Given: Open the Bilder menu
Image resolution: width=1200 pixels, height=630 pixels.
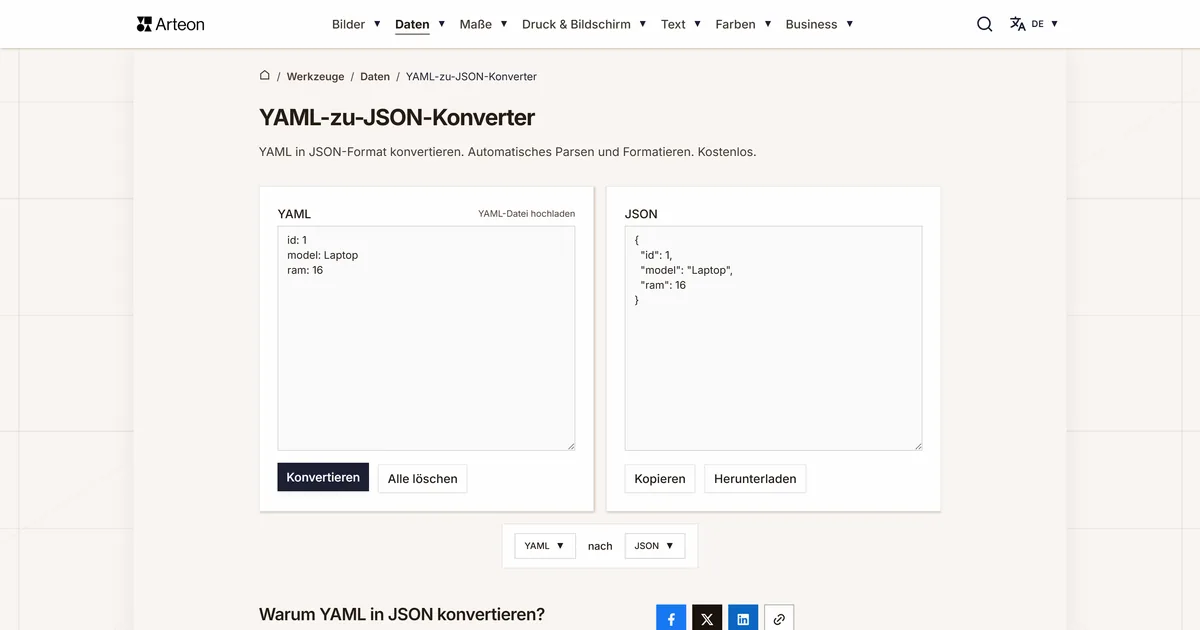Looking at the screenshot, I should coord(348,24).
